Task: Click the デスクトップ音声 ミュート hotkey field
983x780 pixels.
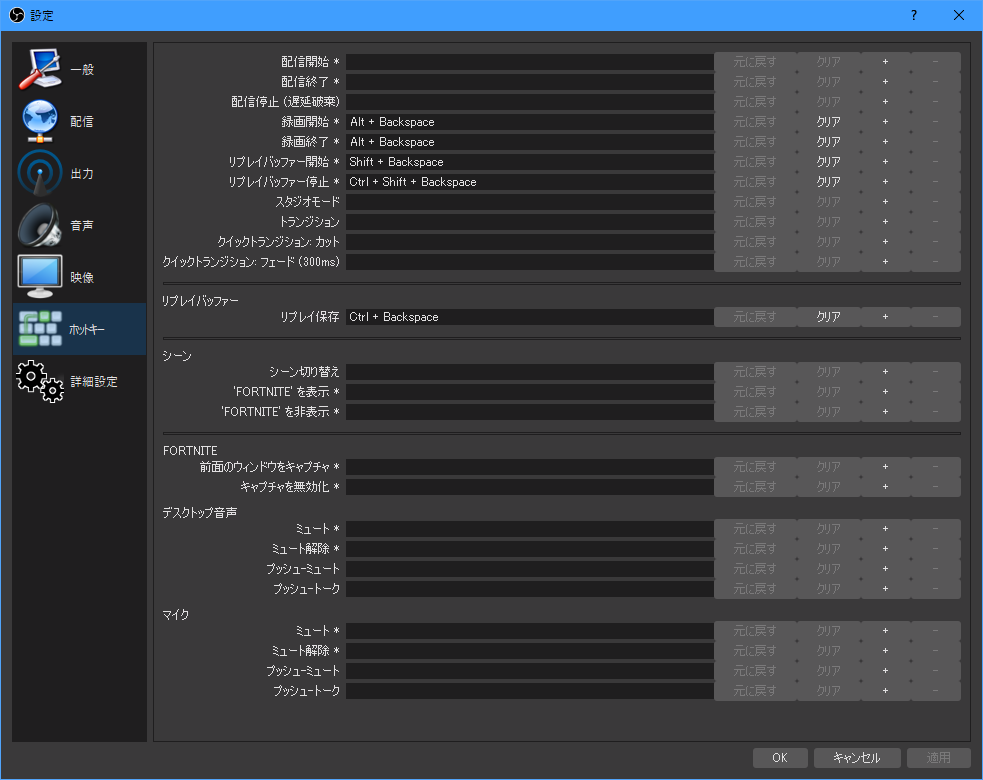Action: pos(530,529)
